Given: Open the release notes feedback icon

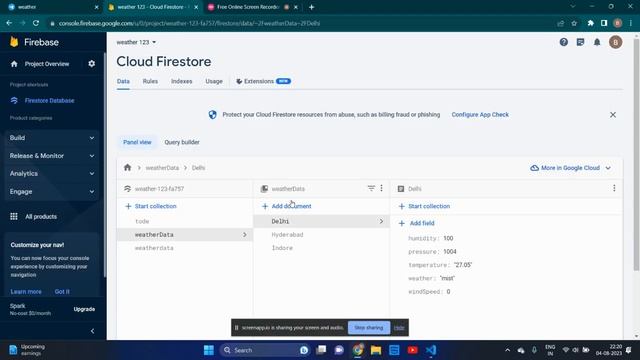Looking at the screenshot, I should [x=580, y=42].
